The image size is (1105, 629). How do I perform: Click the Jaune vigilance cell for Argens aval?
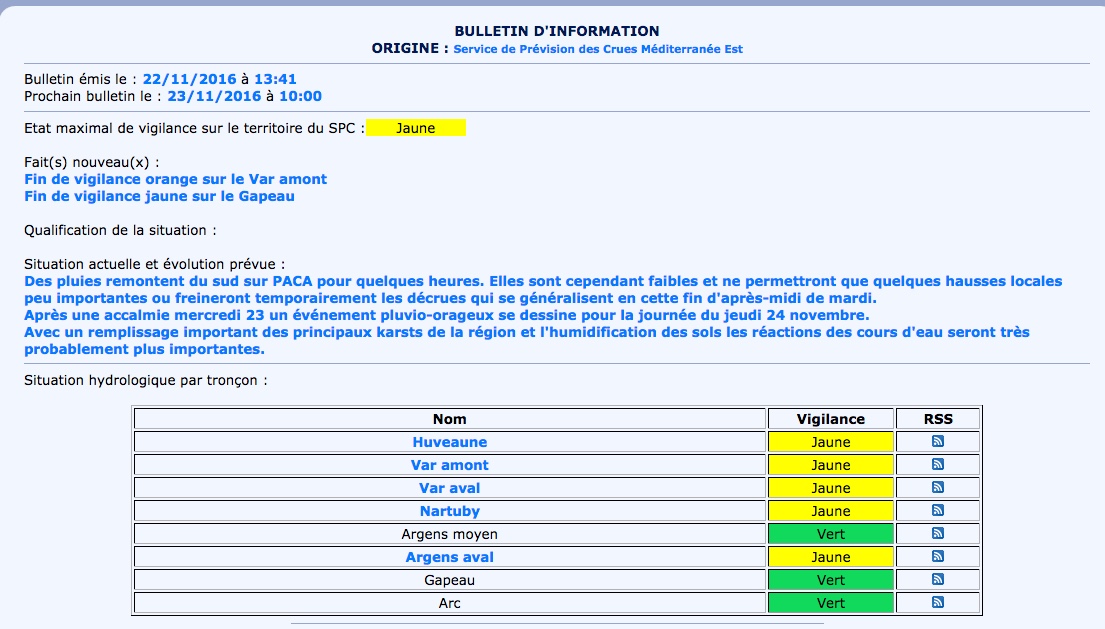(831, 557)
